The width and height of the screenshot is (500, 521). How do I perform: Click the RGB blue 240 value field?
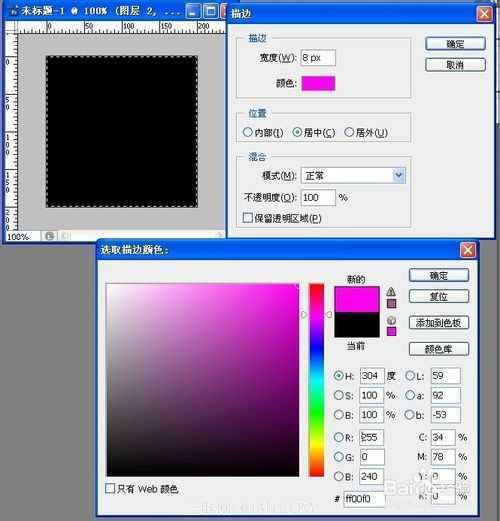pyautogui.click(x=372, y=476)
